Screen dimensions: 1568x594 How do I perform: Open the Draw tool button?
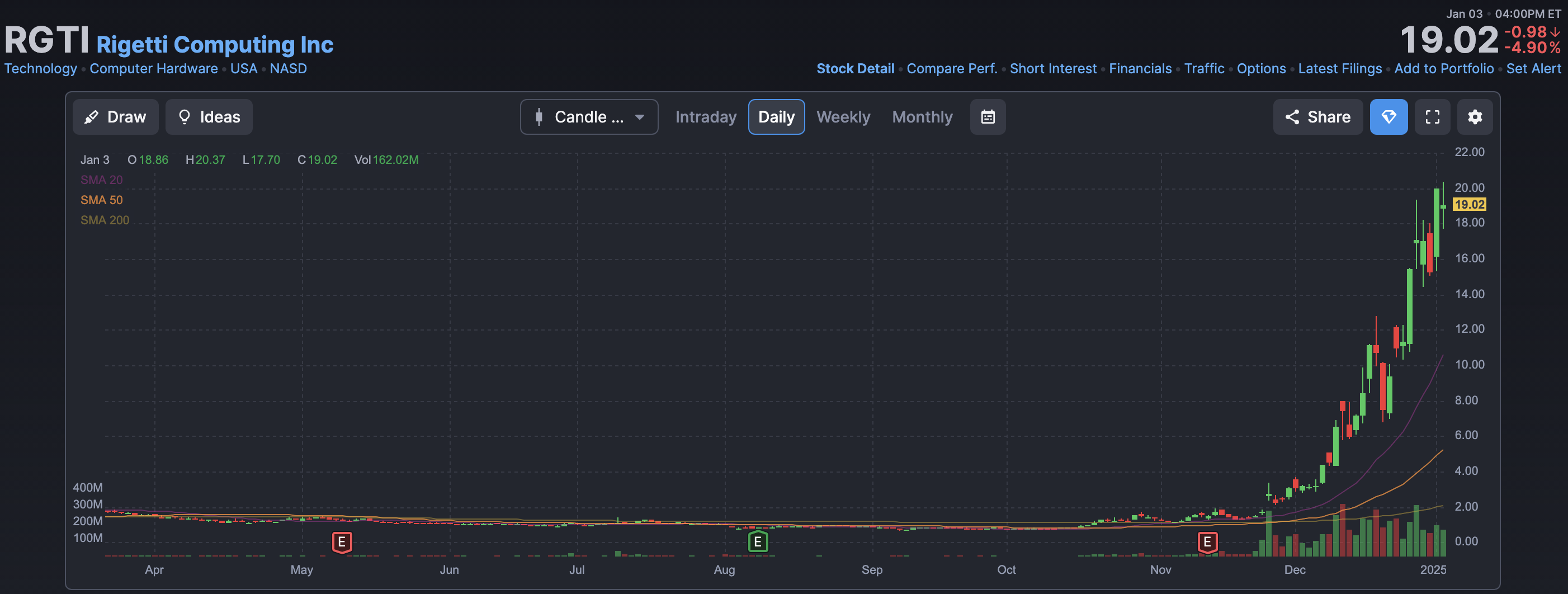coord(116,117)
